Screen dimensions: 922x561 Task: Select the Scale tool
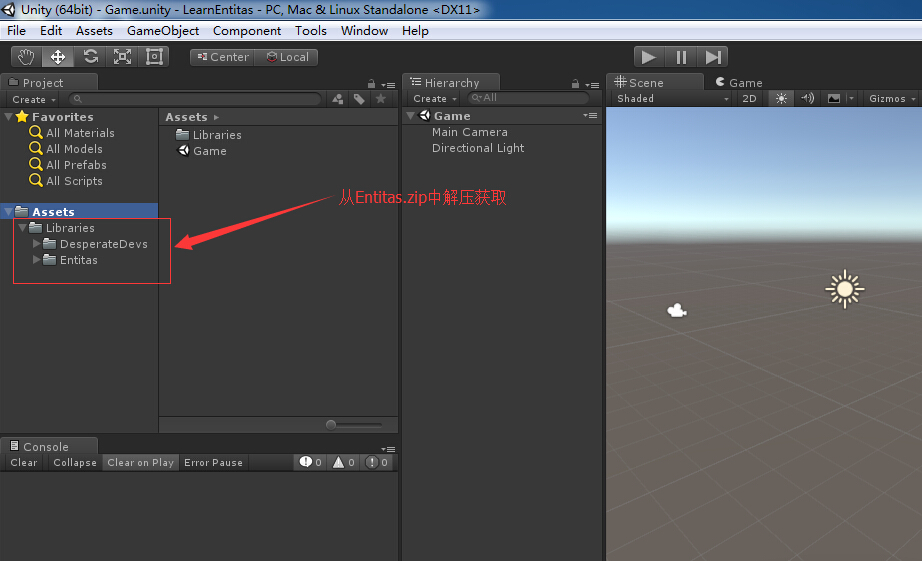coord(122,57)
